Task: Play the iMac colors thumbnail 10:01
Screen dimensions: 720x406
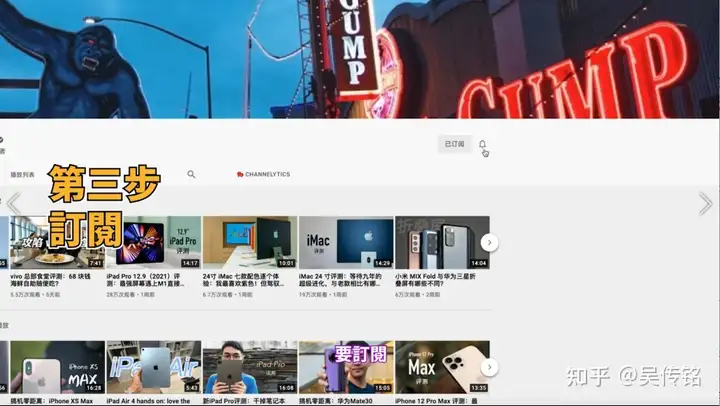Action: coord(250,242)
